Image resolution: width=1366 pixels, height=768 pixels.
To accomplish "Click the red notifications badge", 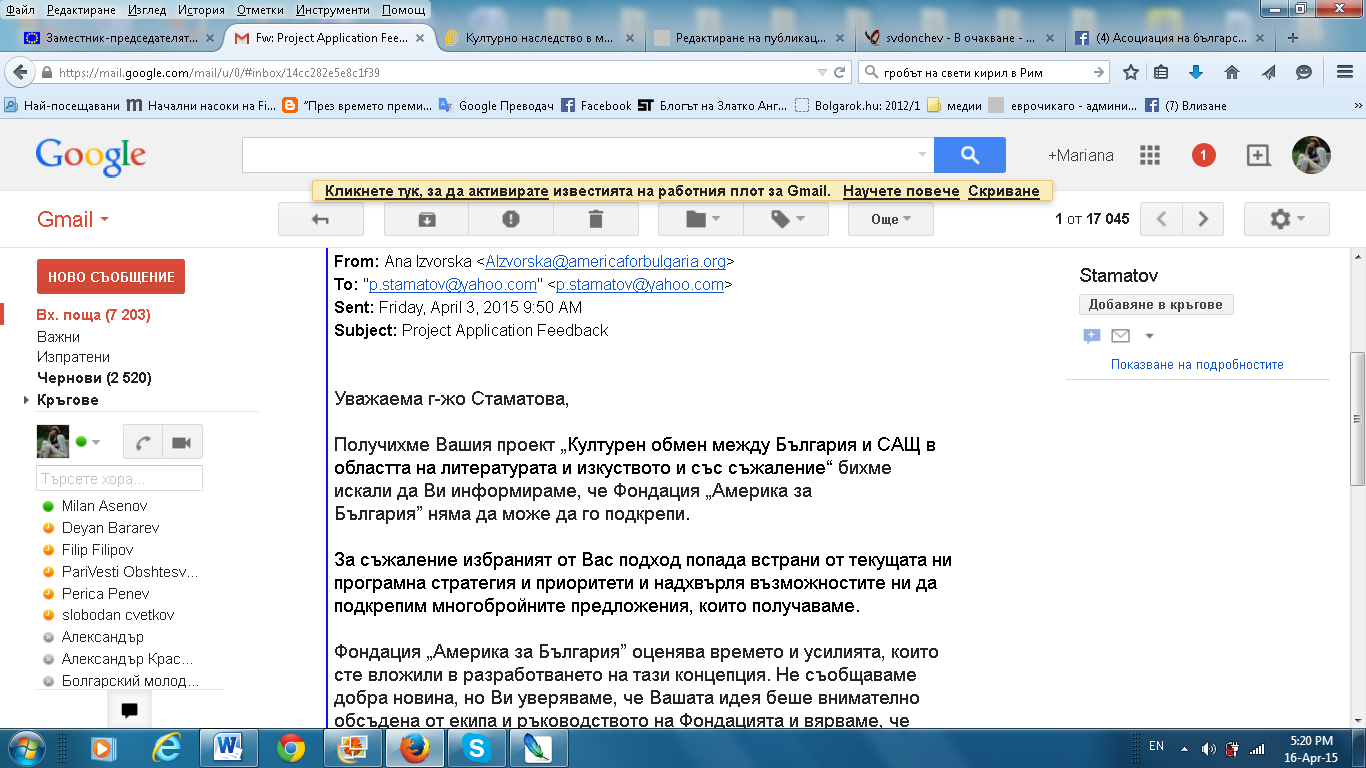I will point(1203,155).
